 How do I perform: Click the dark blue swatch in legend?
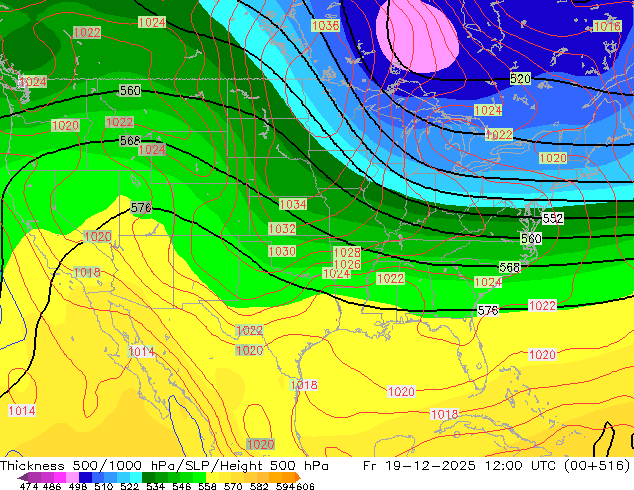85,477
